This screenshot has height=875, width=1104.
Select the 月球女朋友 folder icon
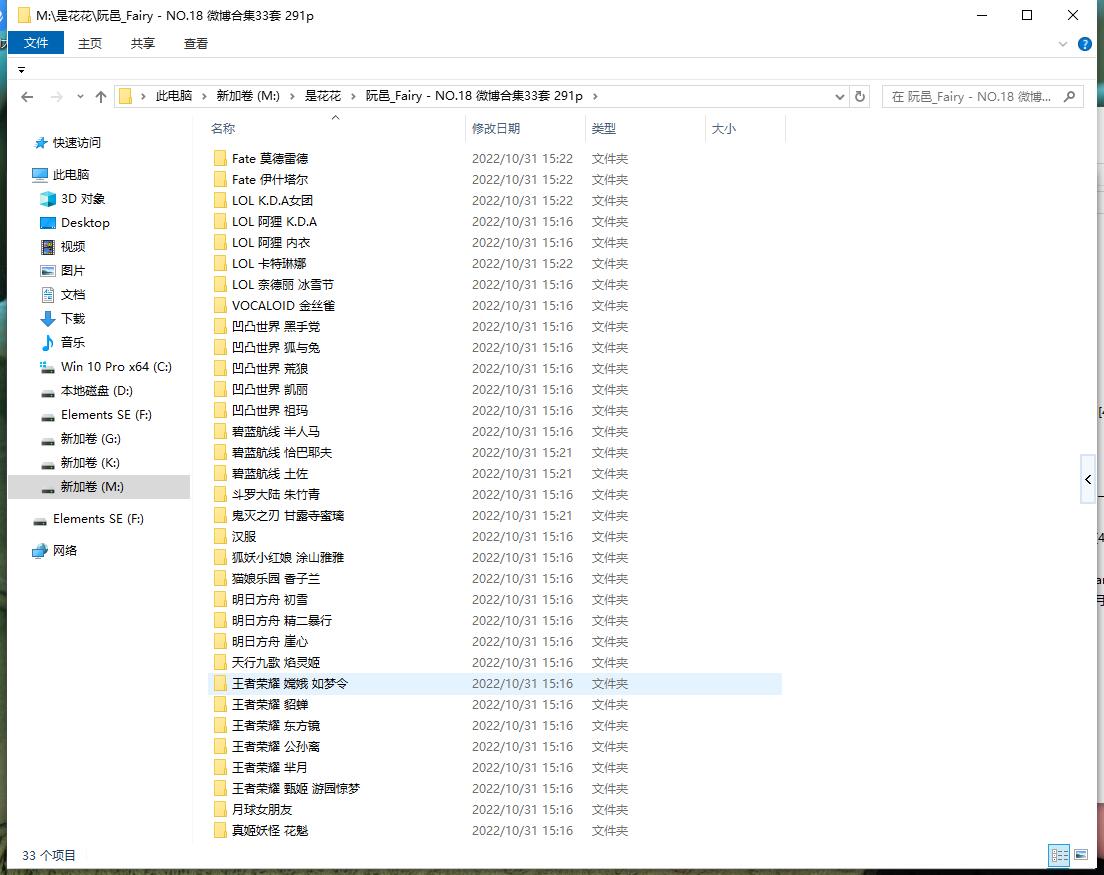tap(220, 810)
